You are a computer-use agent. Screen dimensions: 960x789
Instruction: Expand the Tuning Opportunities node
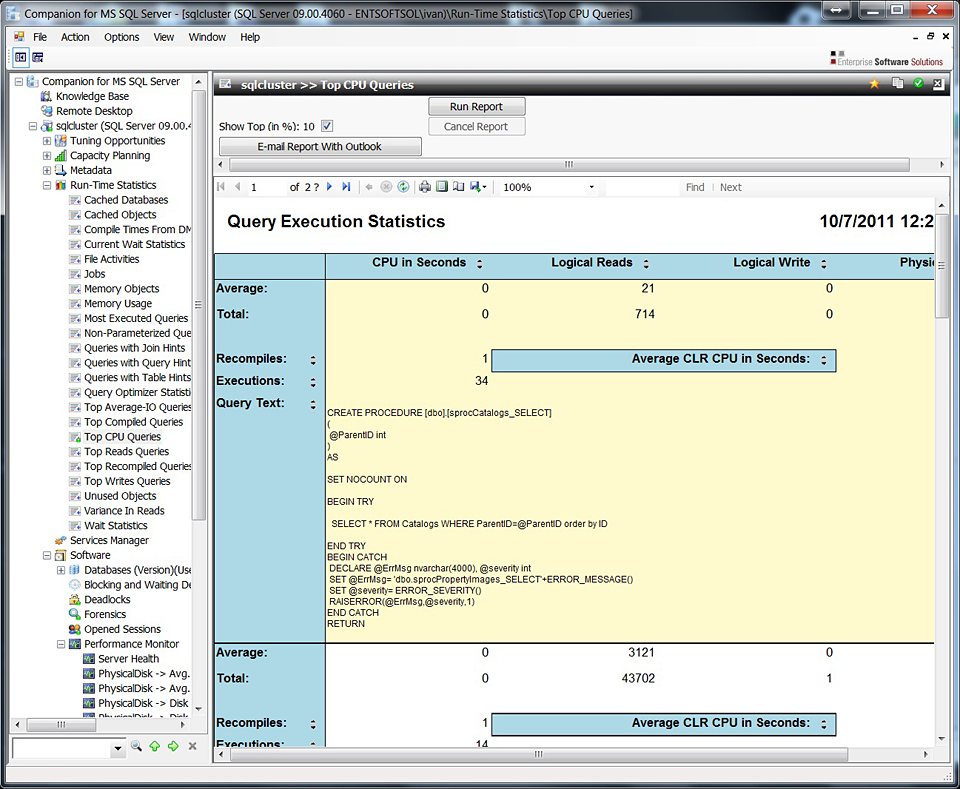47,141
